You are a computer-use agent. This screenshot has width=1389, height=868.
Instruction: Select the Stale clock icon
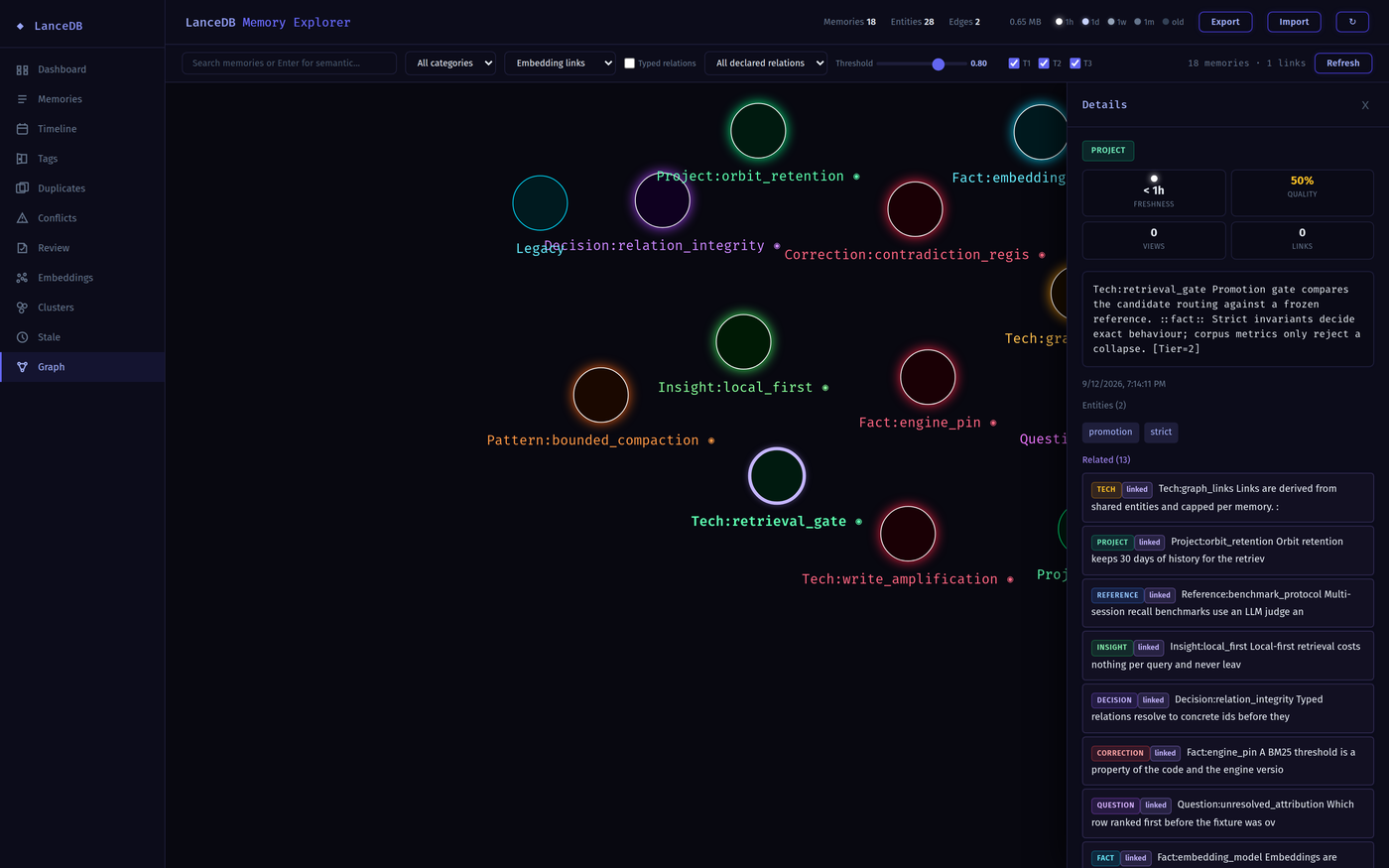[x=22, y=337]
